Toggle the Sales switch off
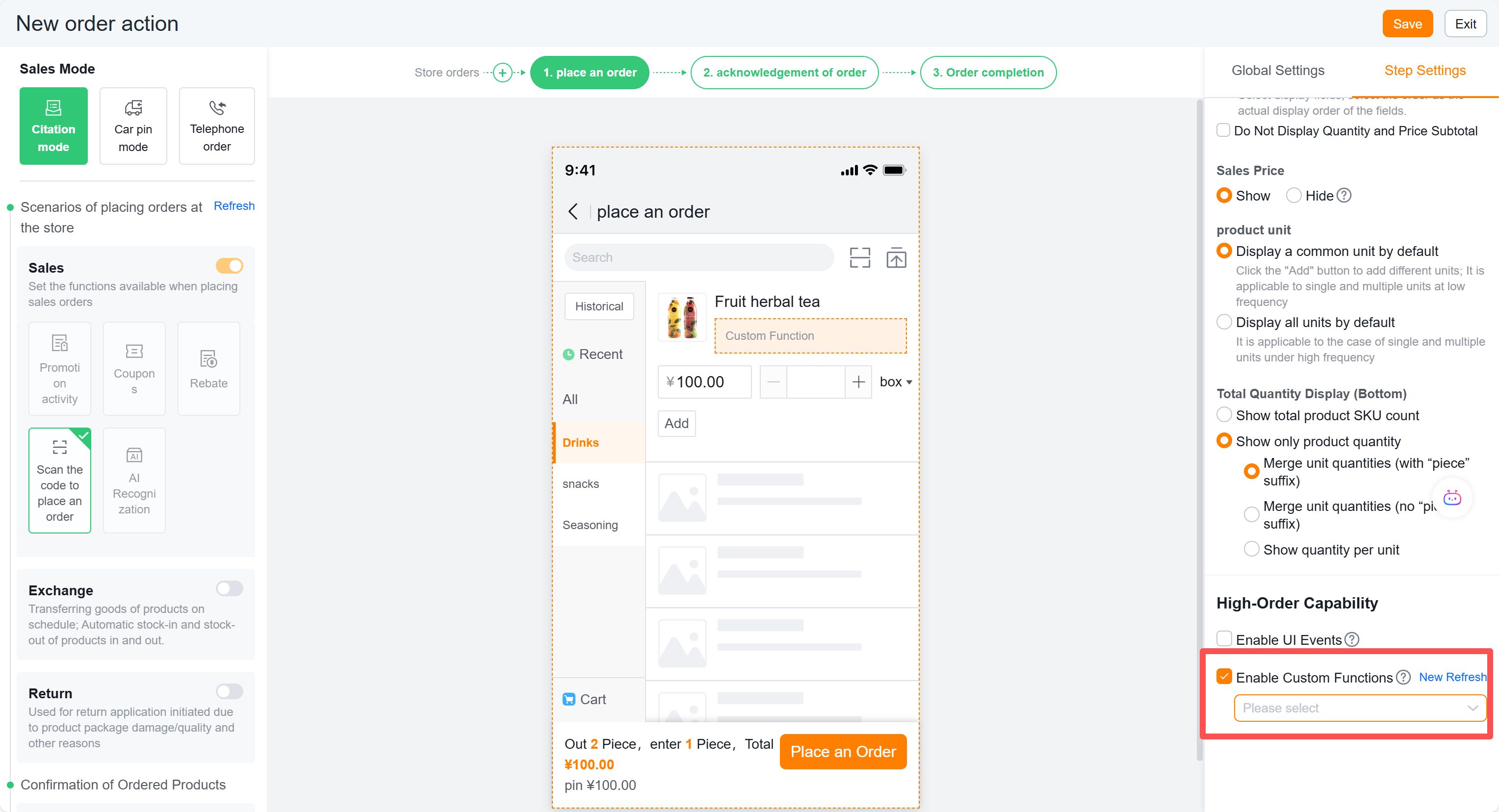1499x812 pixels. [x=229, y=266]
